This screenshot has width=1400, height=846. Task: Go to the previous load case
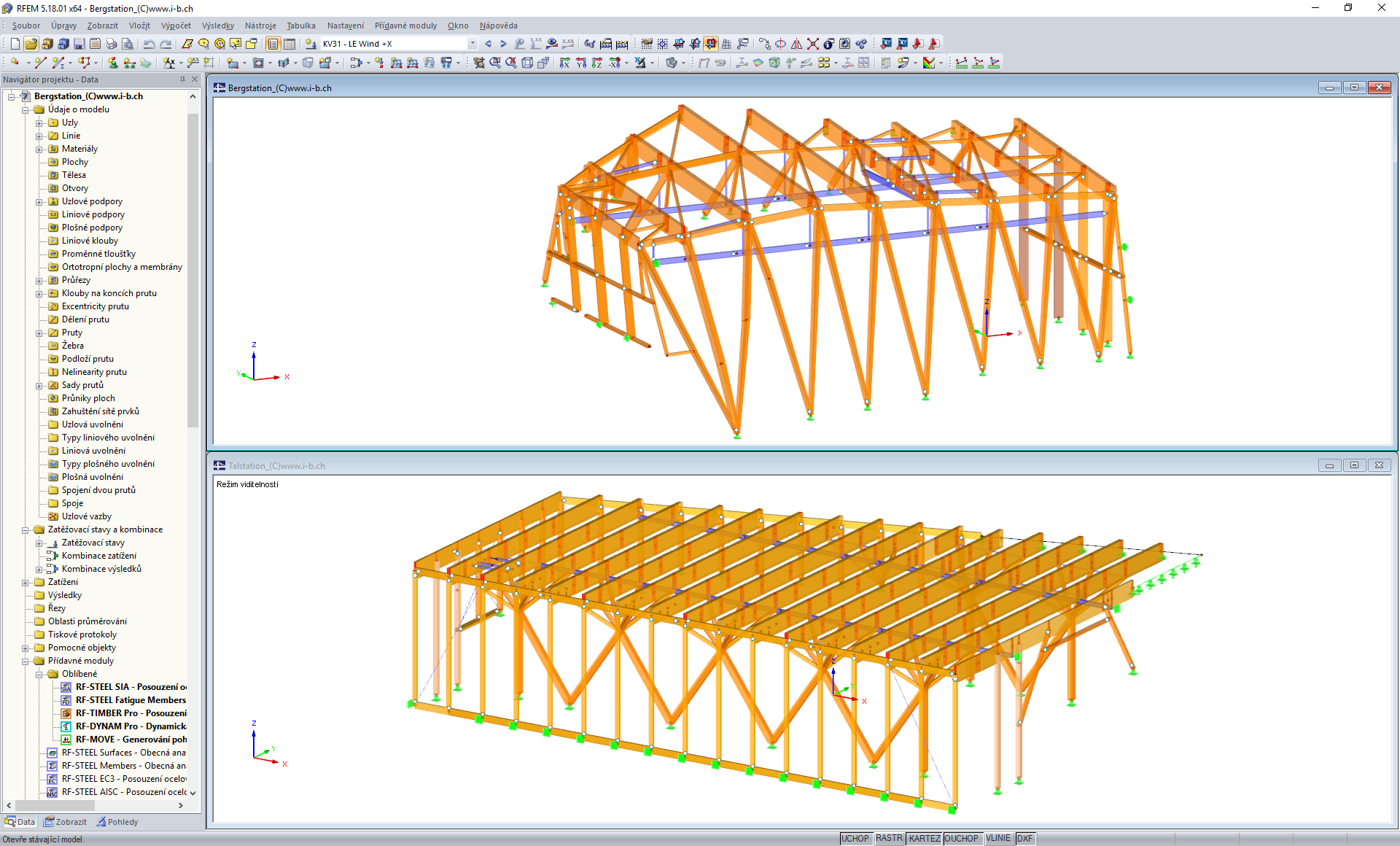[489, 44]
